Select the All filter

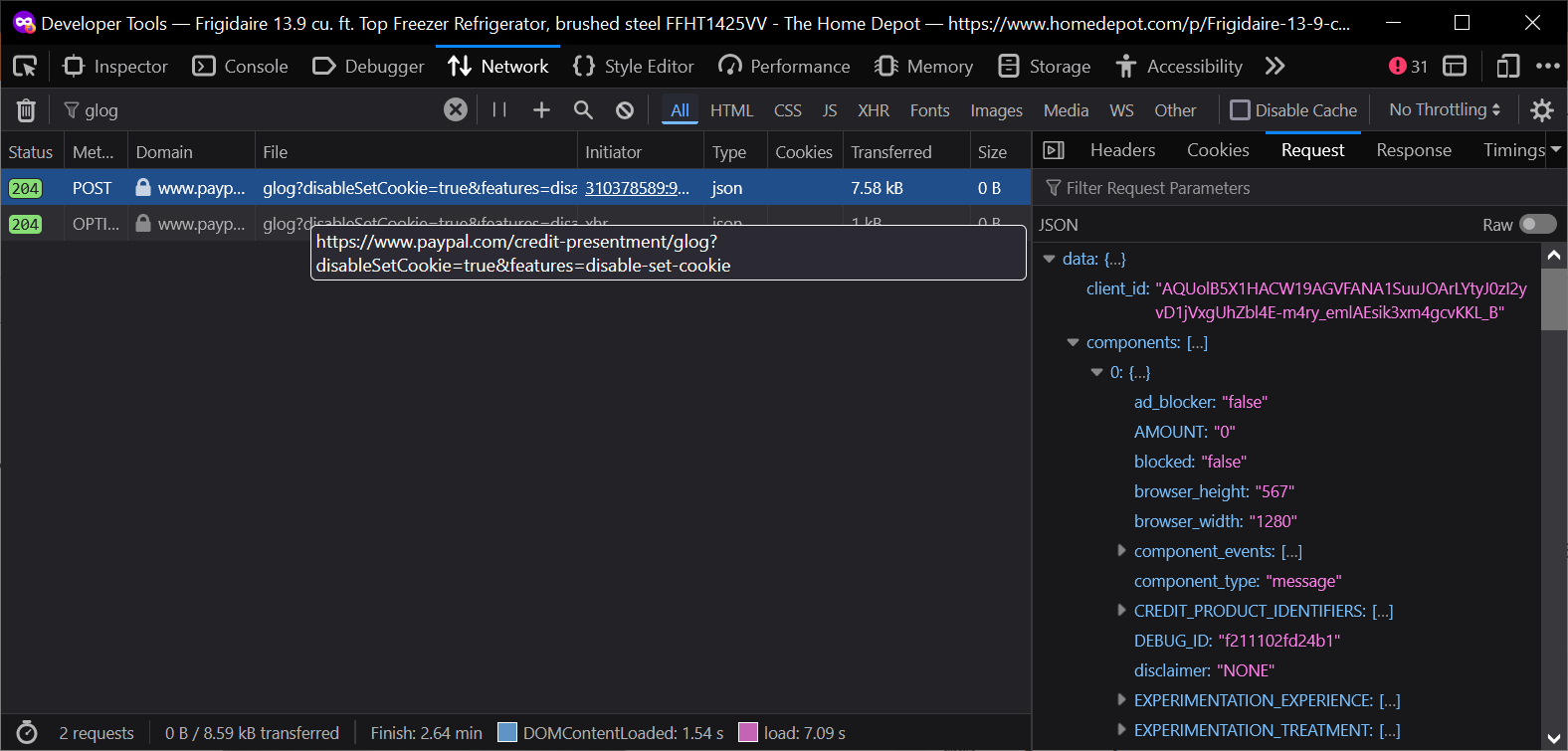pos(681,110)
